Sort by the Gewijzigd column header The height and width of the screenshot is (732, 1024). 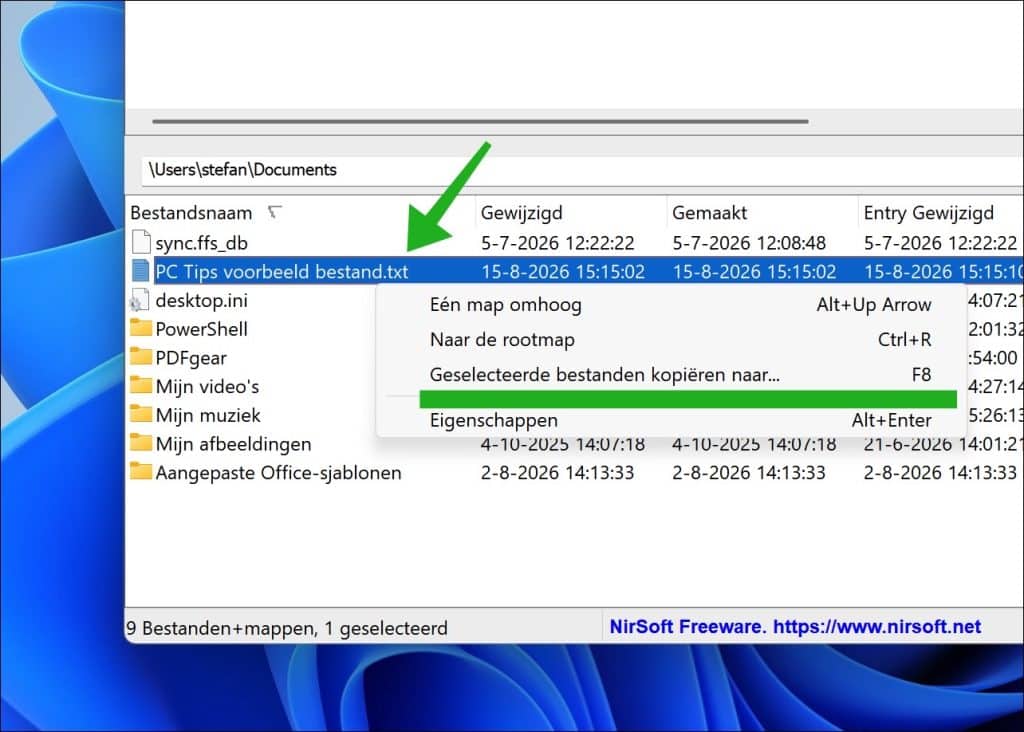point(521,213)
